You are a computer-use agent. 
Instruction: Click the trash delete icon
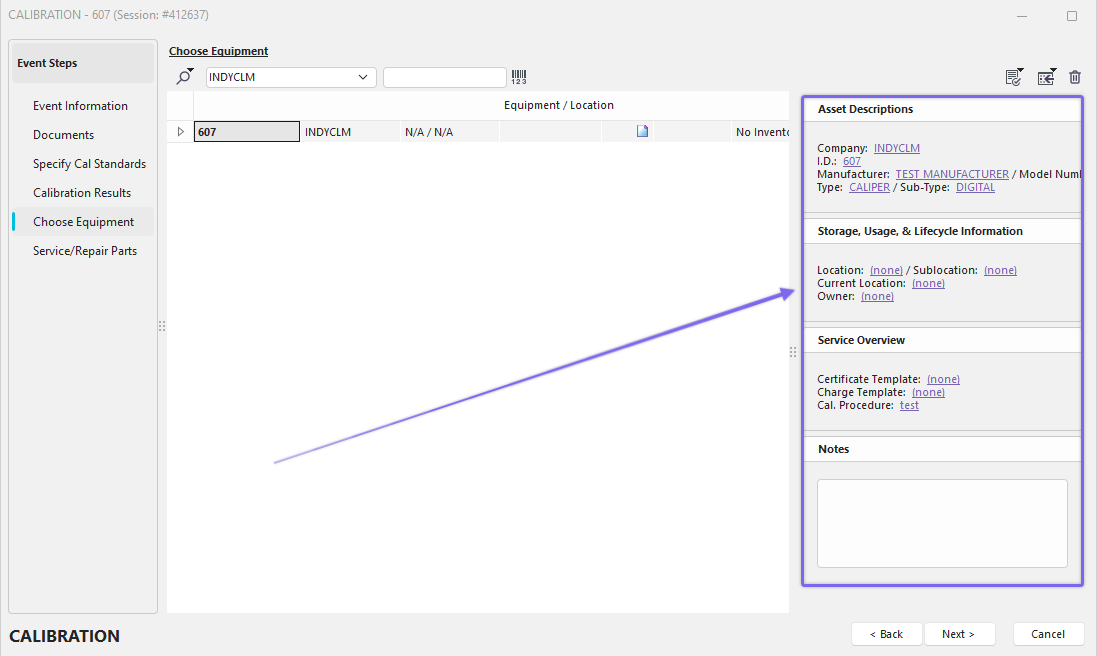point(1075,77)
